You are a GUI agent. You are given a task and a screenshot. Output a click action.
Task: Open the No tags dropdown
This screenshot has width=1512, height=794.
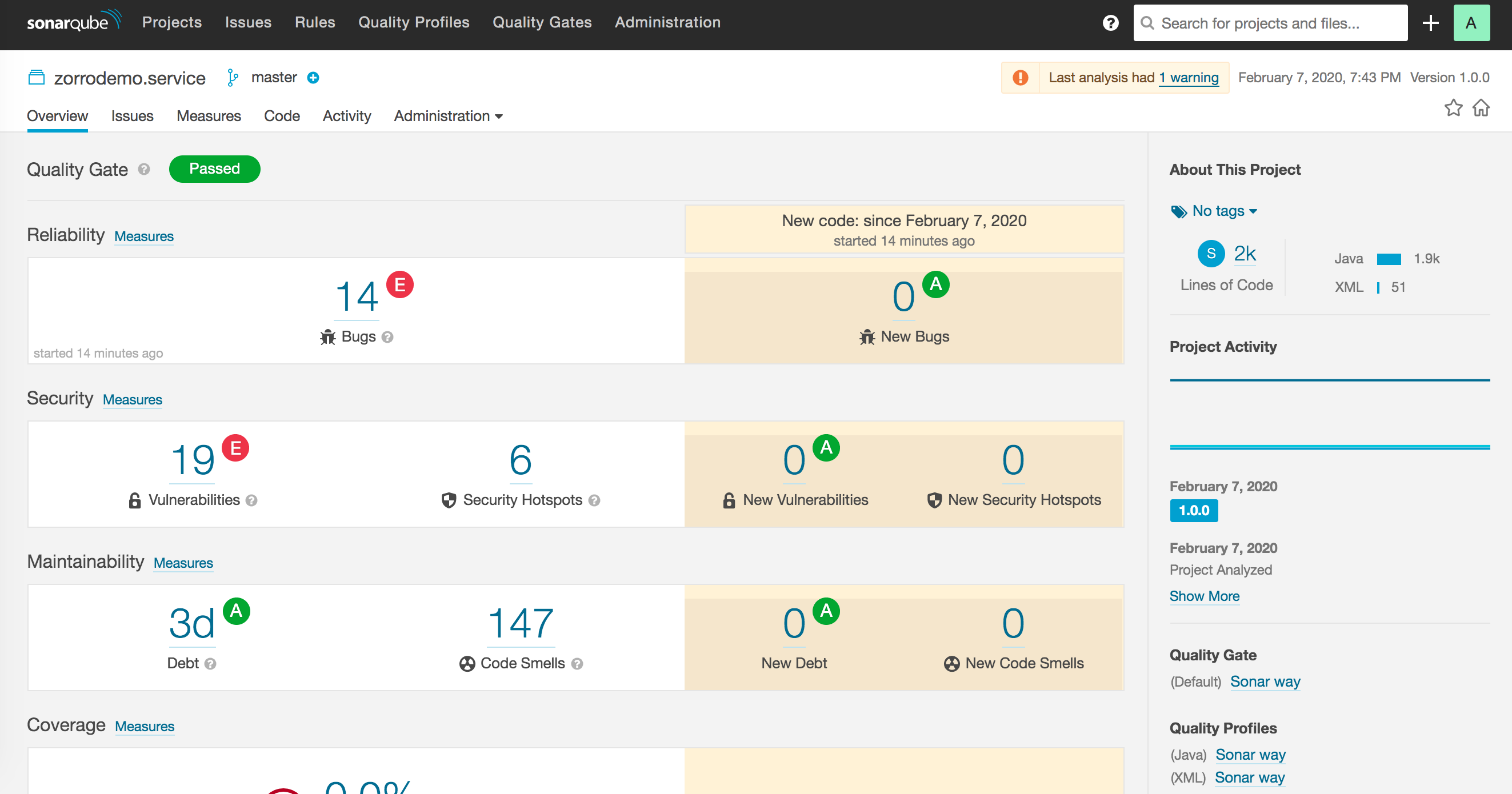pyautogui.click(x=1225, y=211)
